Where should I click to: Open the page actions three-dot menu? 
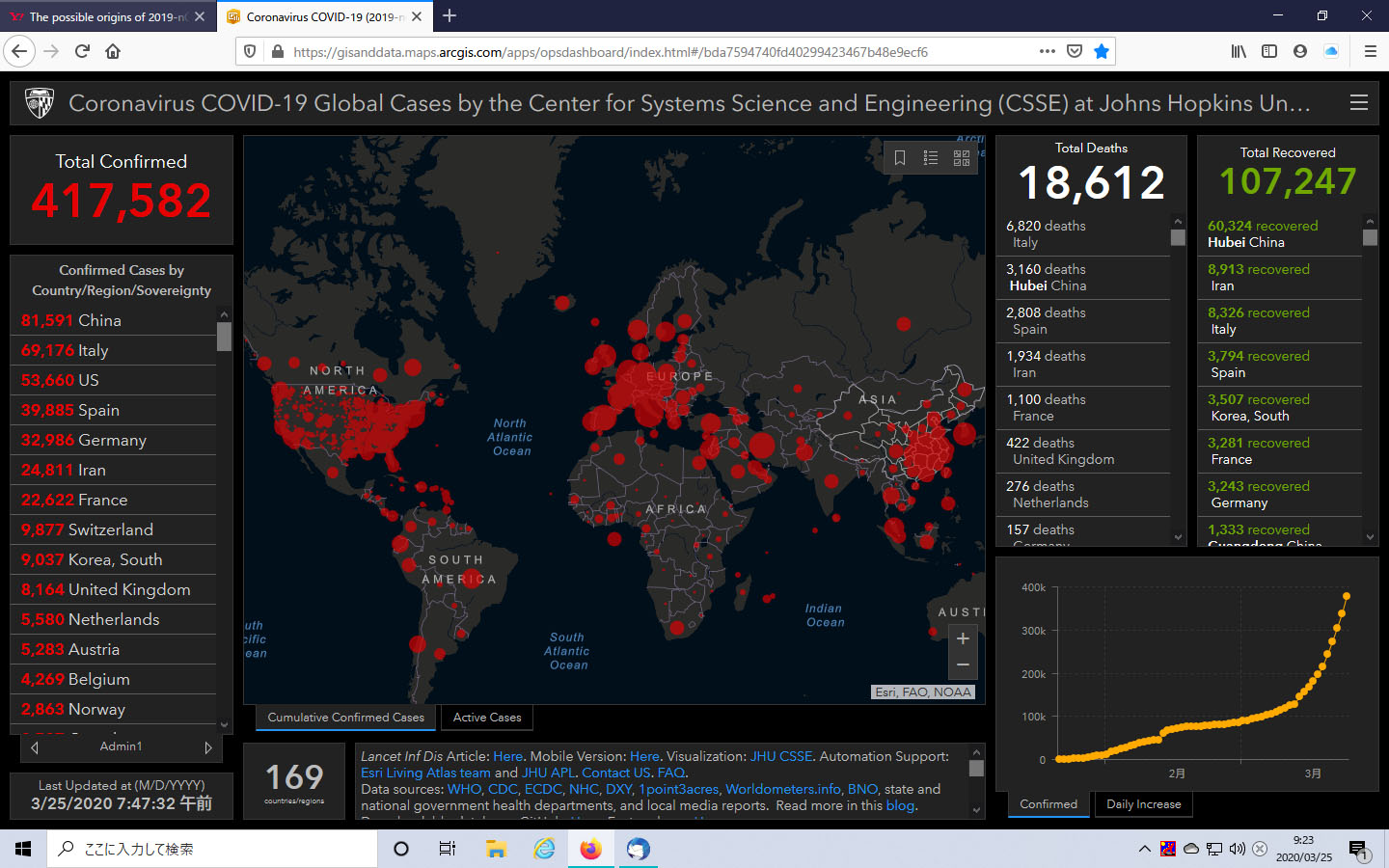(1048, 52)
